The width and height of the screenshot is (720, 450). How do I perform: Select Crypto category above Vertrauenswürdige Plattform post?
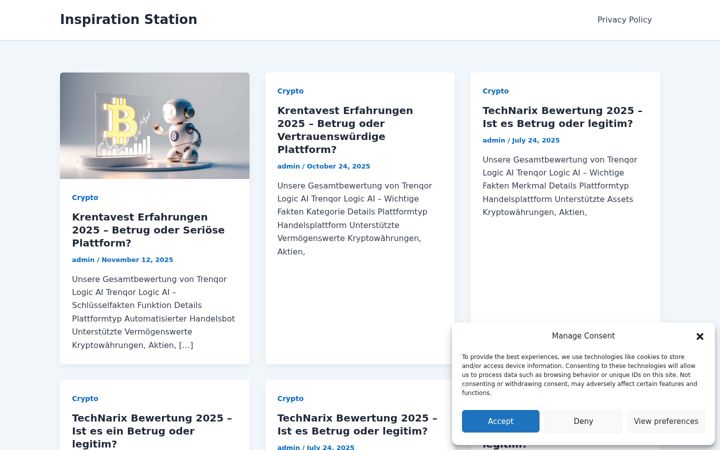290,91
